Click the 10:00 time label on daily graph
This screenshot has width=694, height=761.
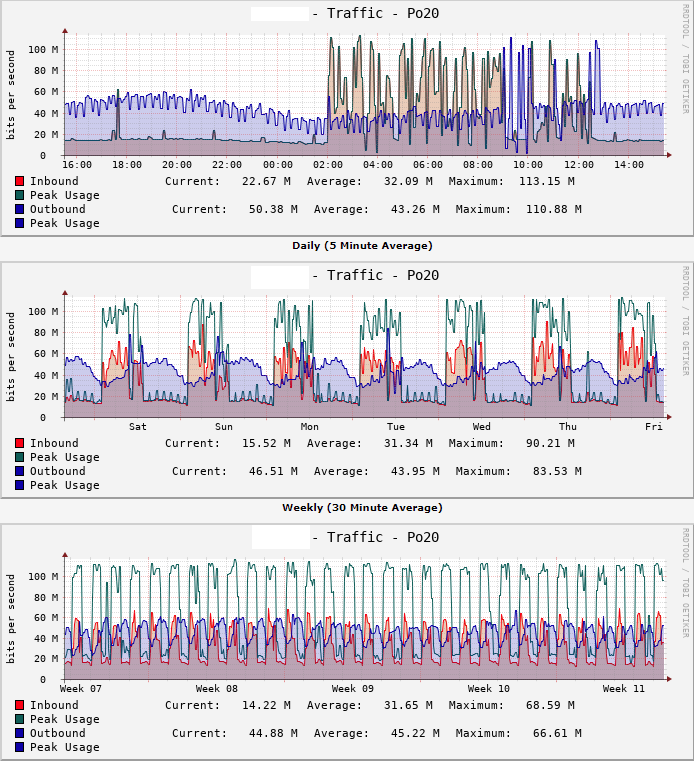click(x=528, y=165)
